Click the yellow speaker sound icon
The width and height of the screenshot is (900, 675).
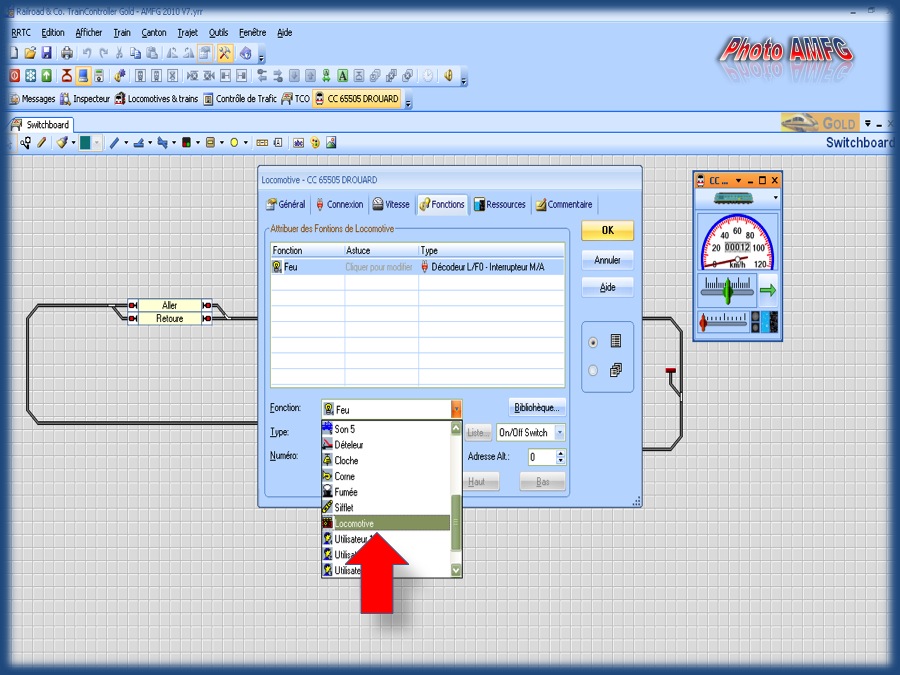pos(449,75)
